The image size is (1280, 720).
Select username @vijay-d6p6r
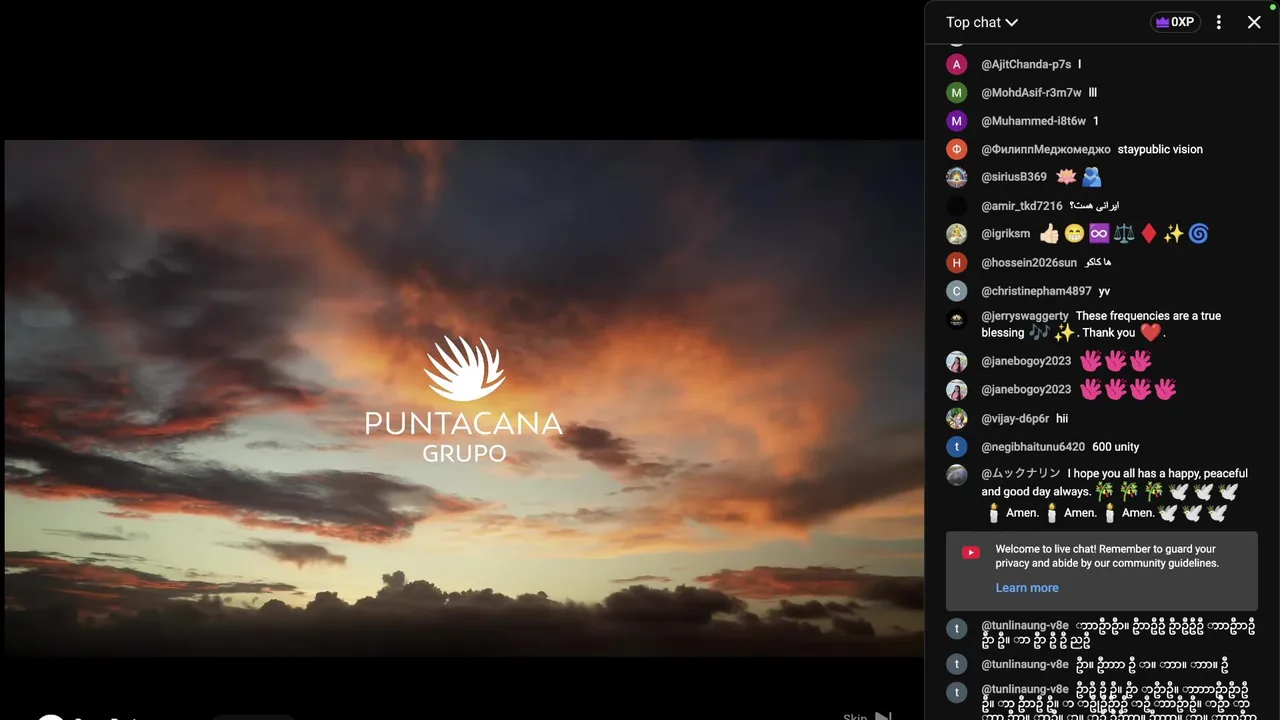1015,418
